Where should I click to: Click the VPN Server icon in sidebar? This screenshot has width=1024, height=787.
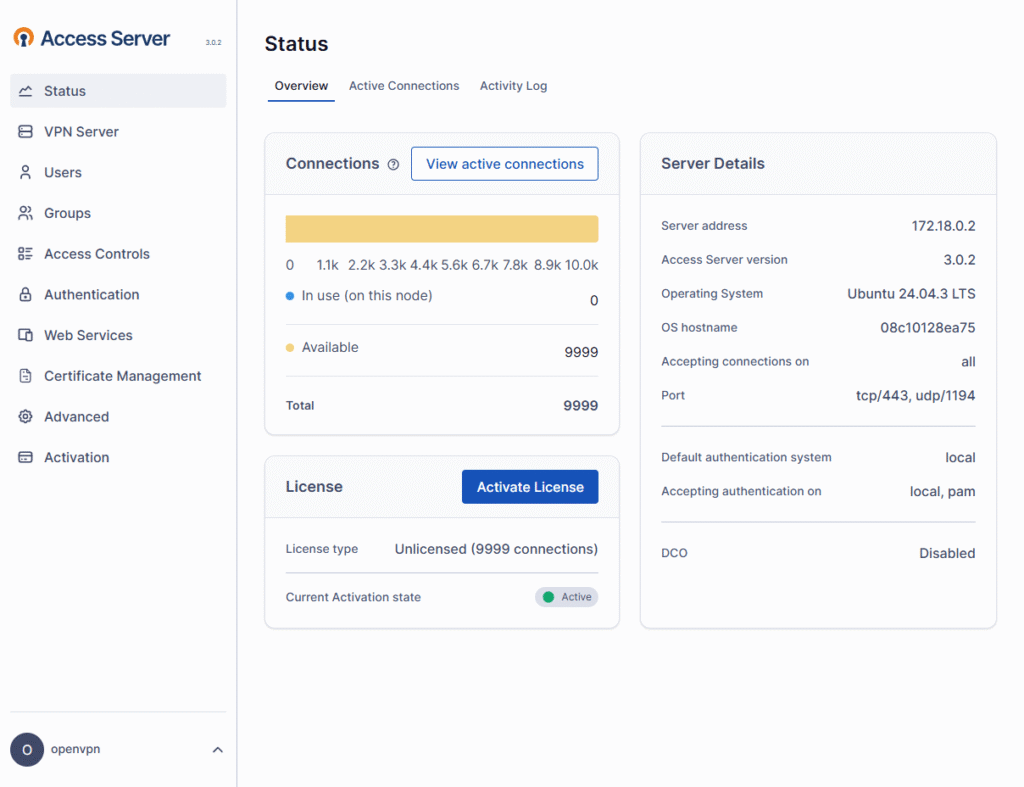(x=26, y=132)
